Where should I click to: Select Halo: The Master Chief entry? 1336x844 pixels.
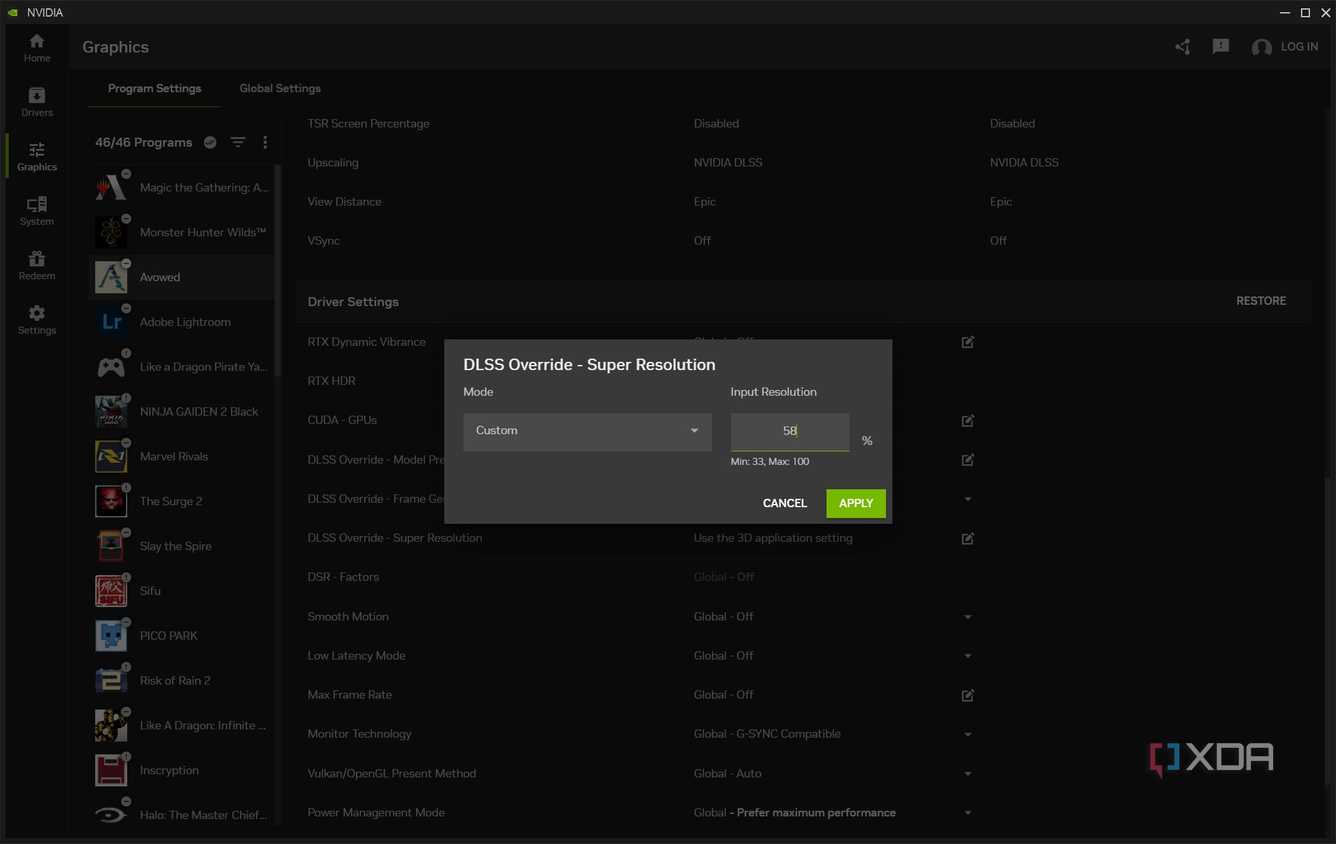[x=181, y=815]
